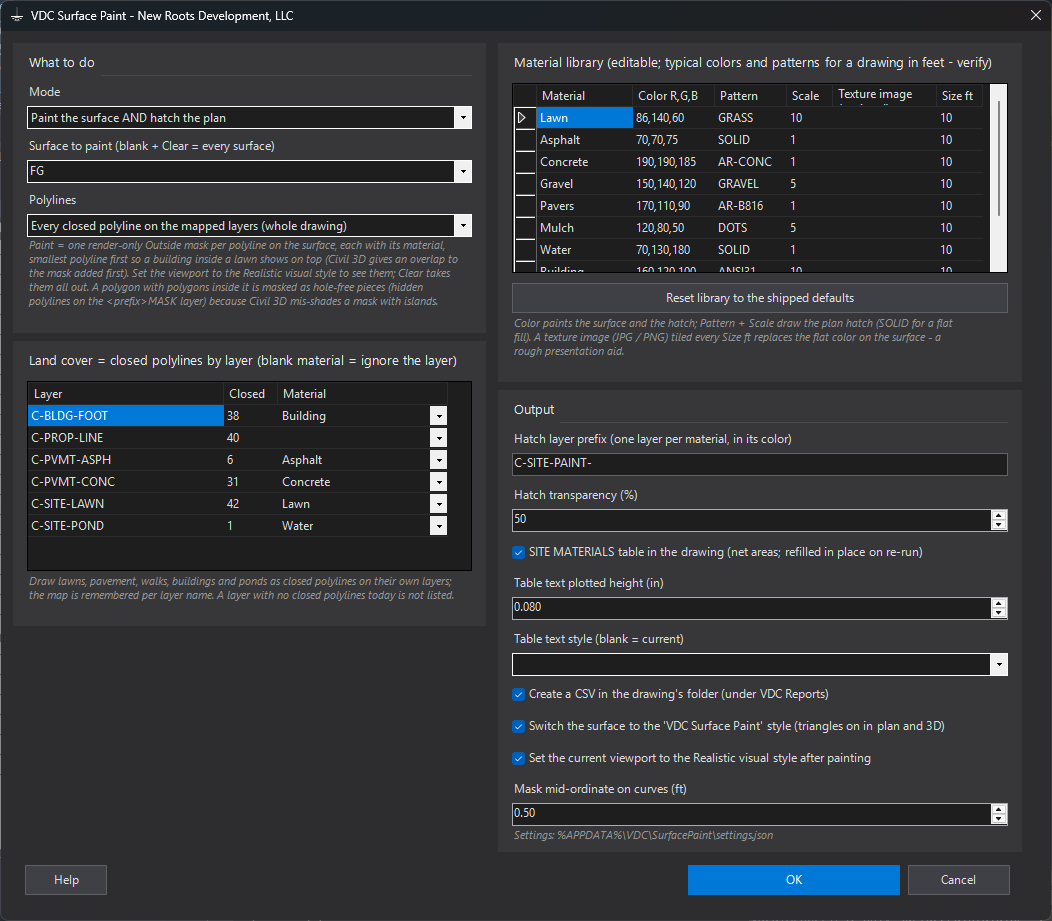
Task: Open material dropdown for C-PROP-LINE layer
Action: tap(438, 438)
